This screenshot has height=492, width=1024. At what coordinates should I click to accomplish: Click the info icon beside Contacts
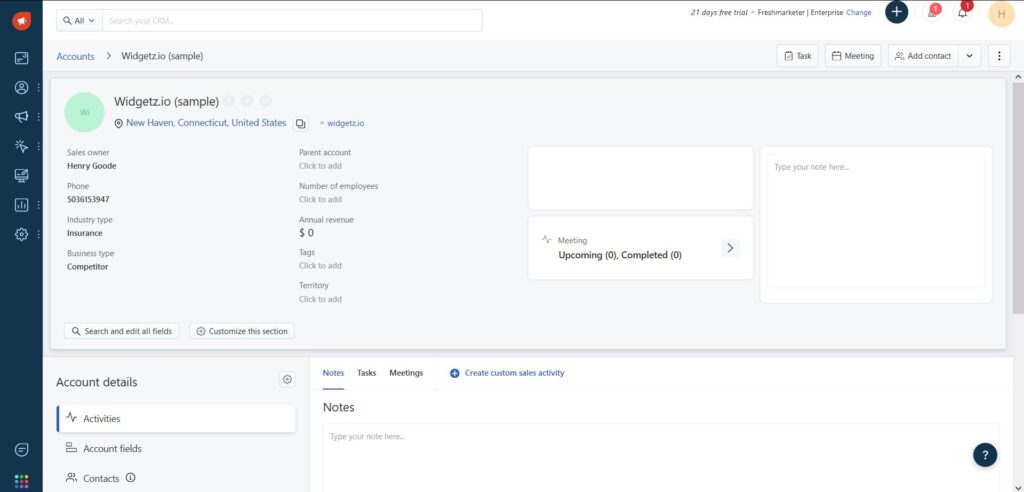[x=130, y=478]
